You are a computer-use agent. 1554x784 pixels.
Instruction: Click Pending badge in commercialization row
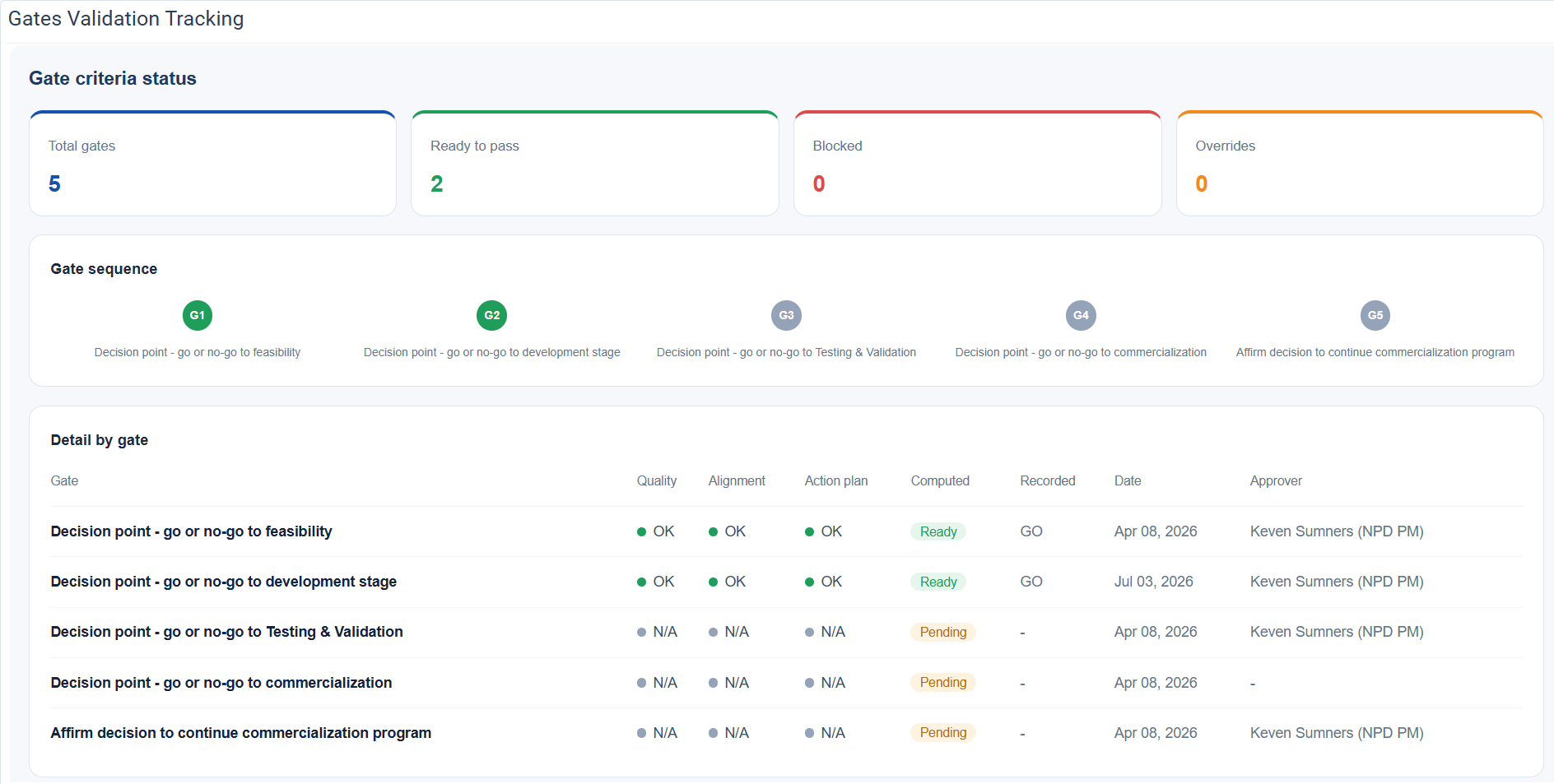(x=943, y=683)
